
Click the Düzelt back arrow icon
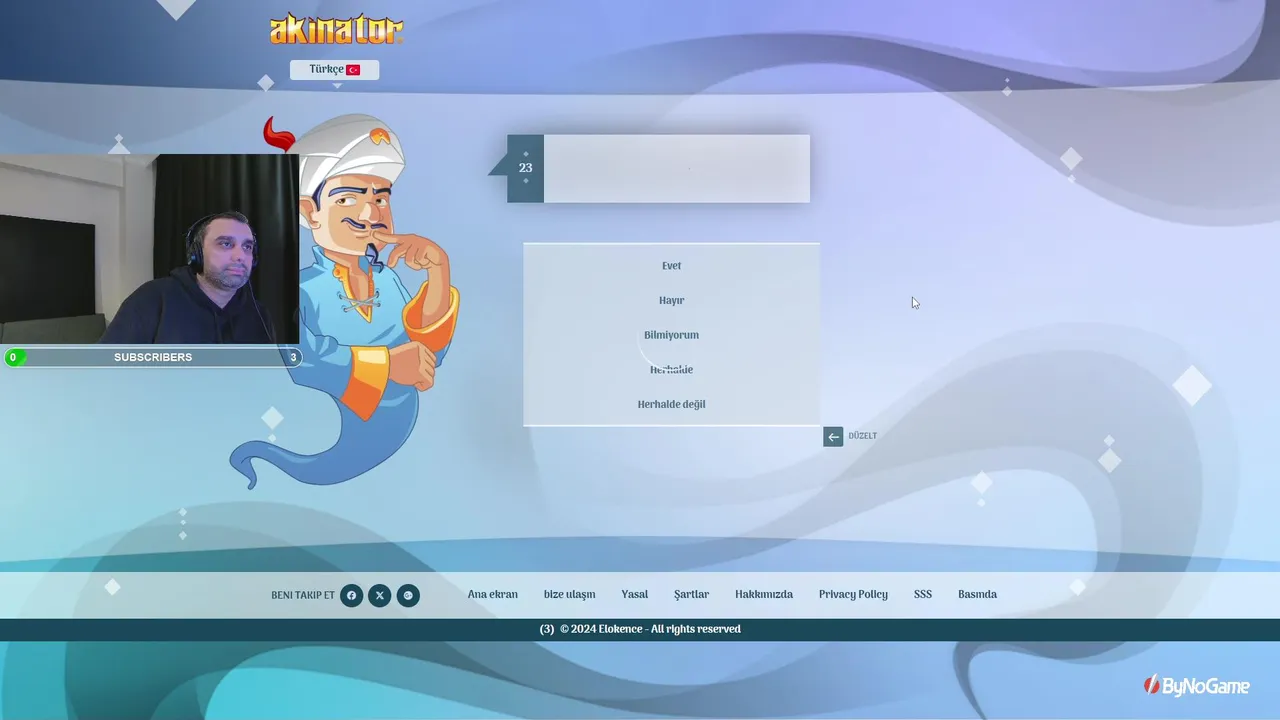click(x=833, y=436)
